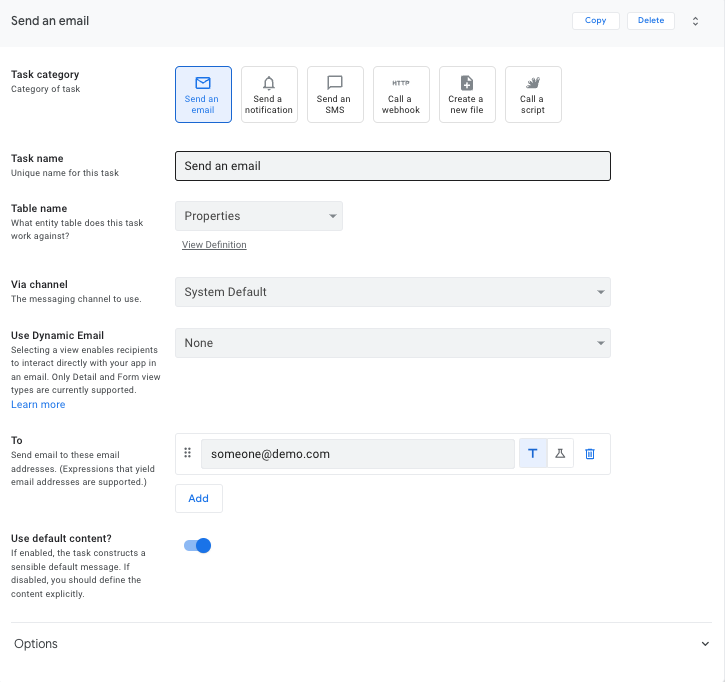
Task: Choose the Create a new file category
Action: 467,94
